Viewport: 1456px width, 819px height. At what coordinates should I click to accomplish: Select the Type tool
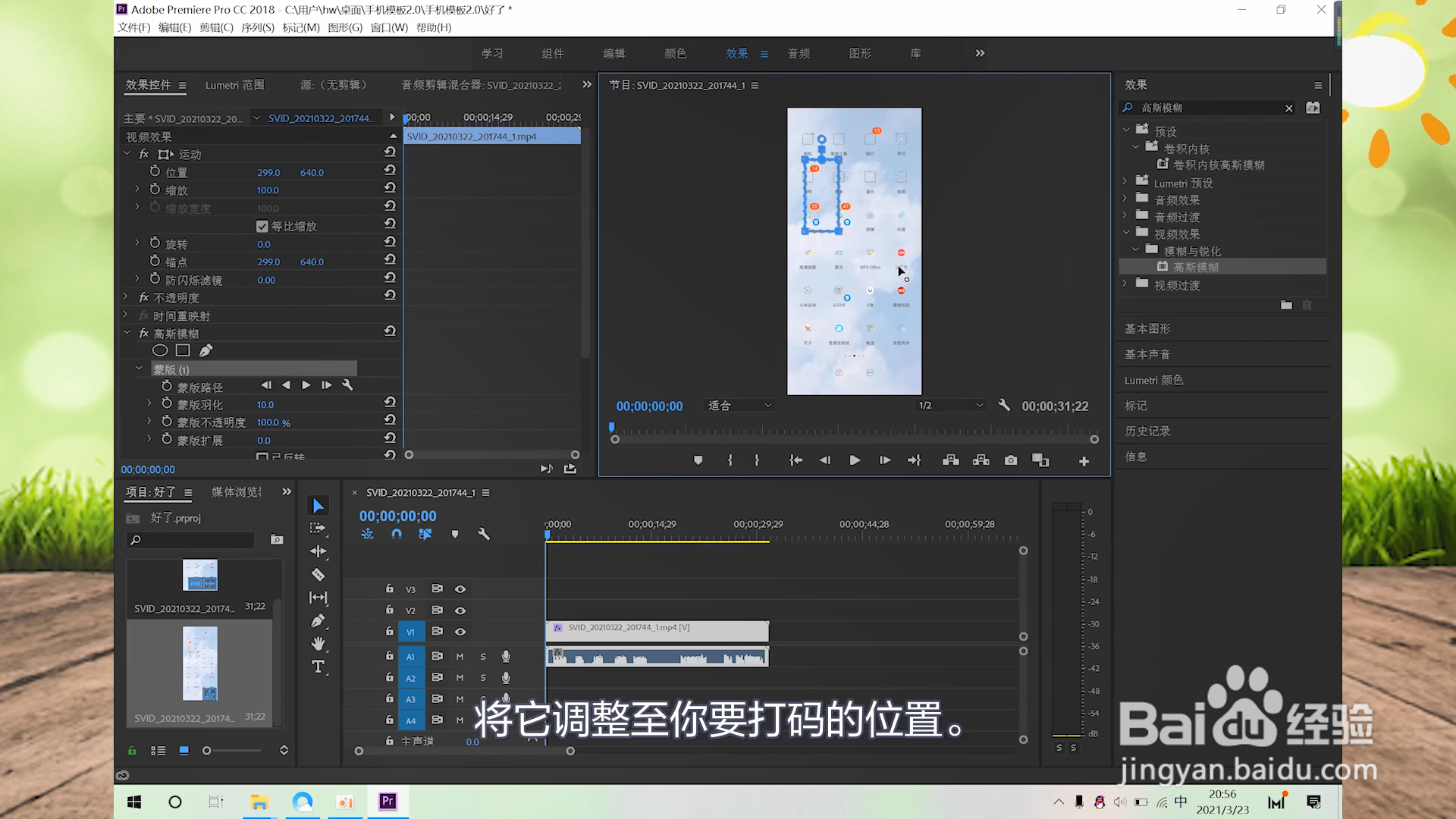[318, 667]
